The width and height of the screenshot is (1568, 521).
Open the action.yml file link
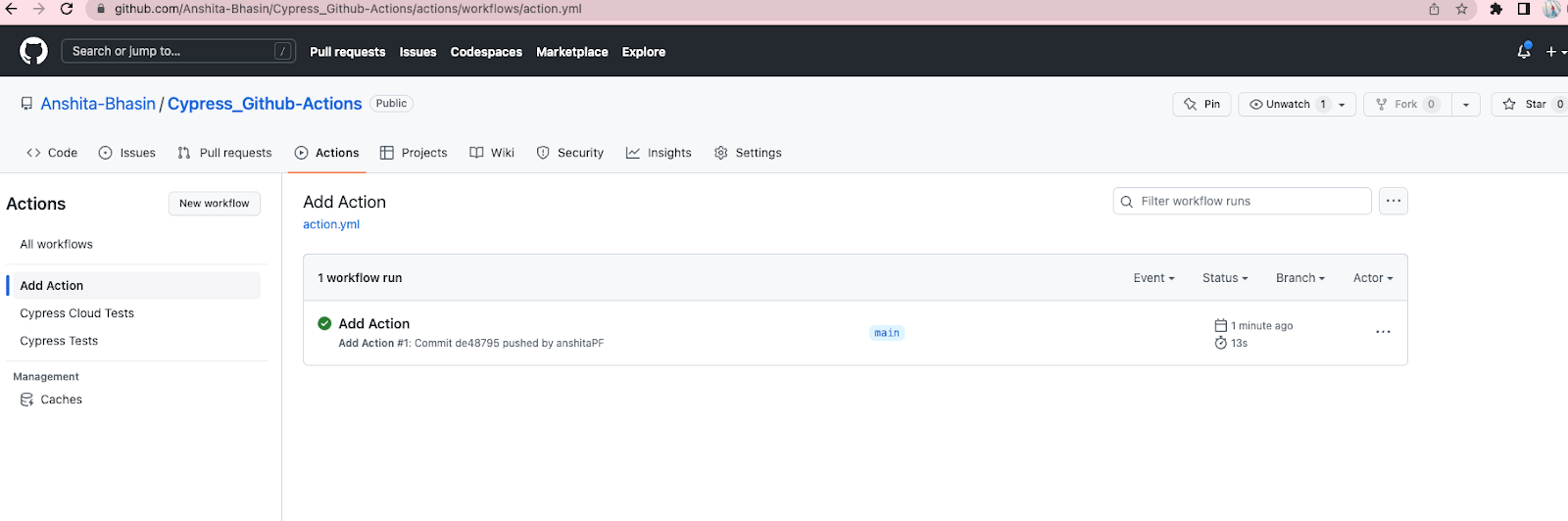tap(331, 224)
